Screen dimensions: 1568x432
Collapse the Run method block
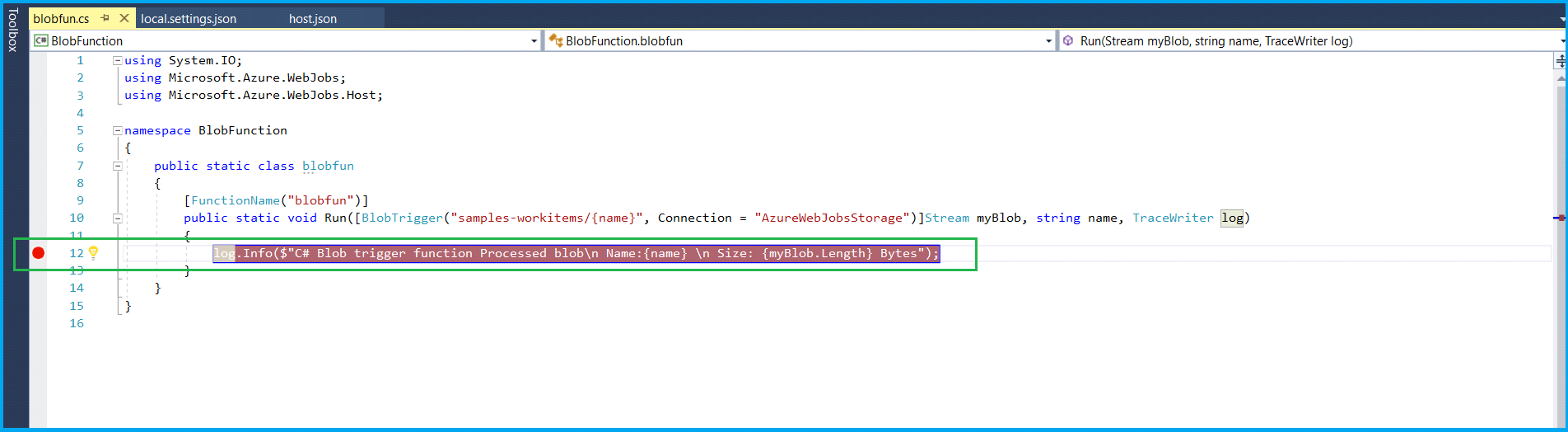tap(118, 218)
